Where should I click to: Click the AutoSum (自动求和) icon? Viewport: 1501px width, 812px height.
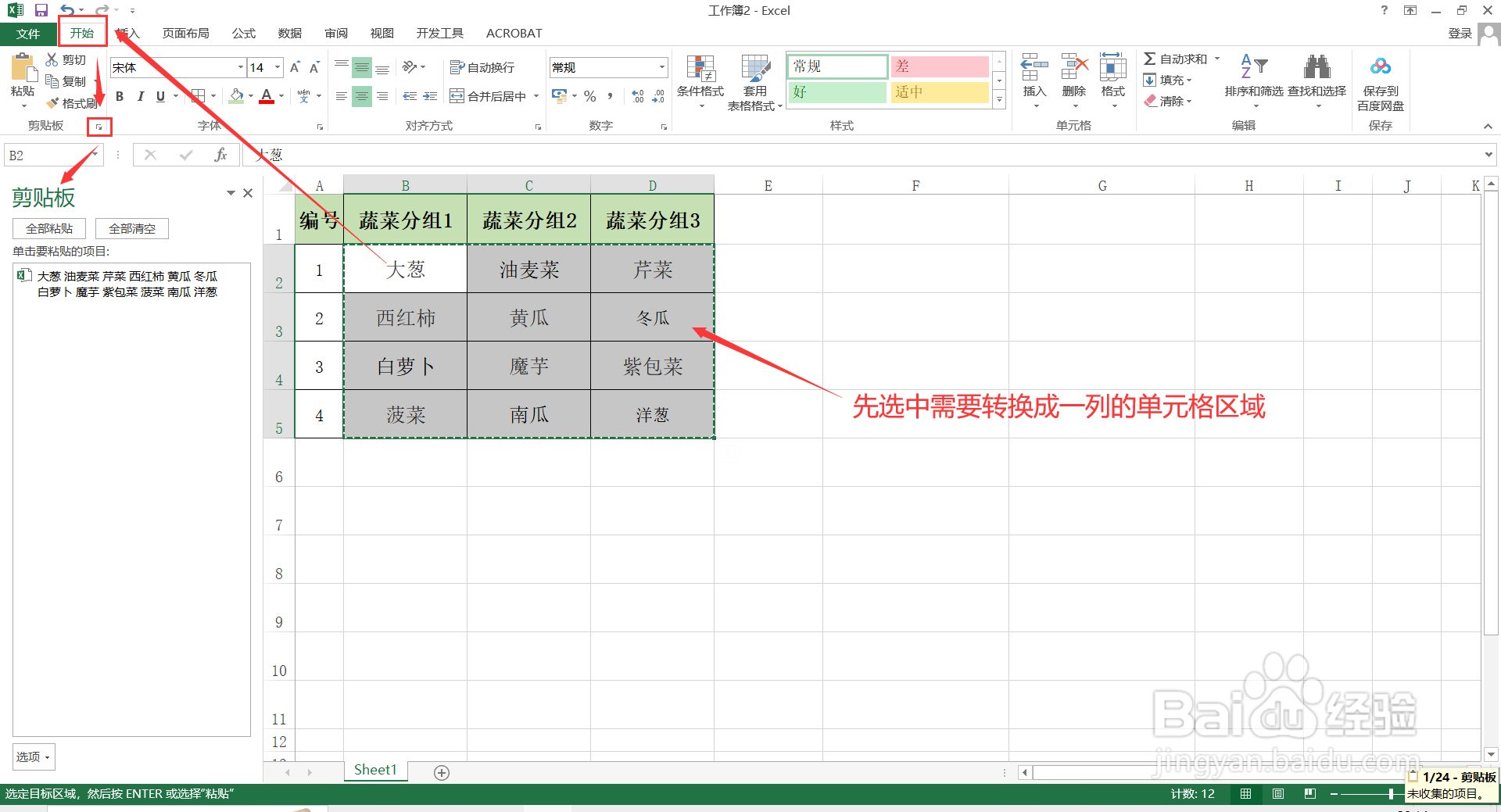point(1177,58)
